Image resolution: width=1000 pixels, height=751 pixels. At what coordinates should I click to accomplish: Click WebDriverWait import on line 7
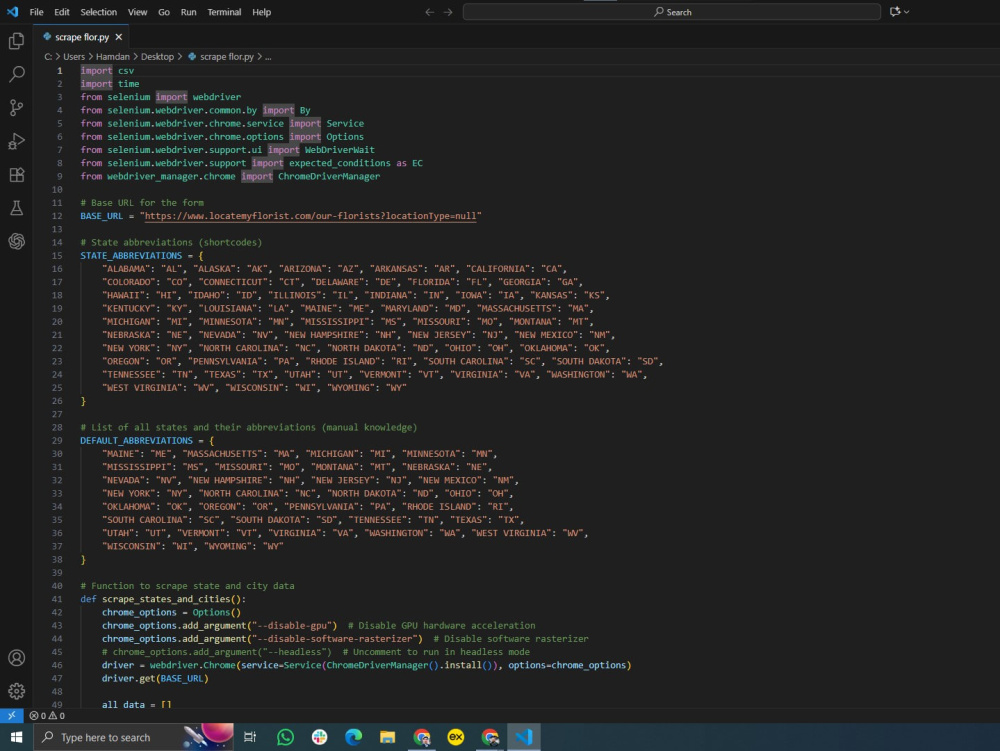point(339,150)
